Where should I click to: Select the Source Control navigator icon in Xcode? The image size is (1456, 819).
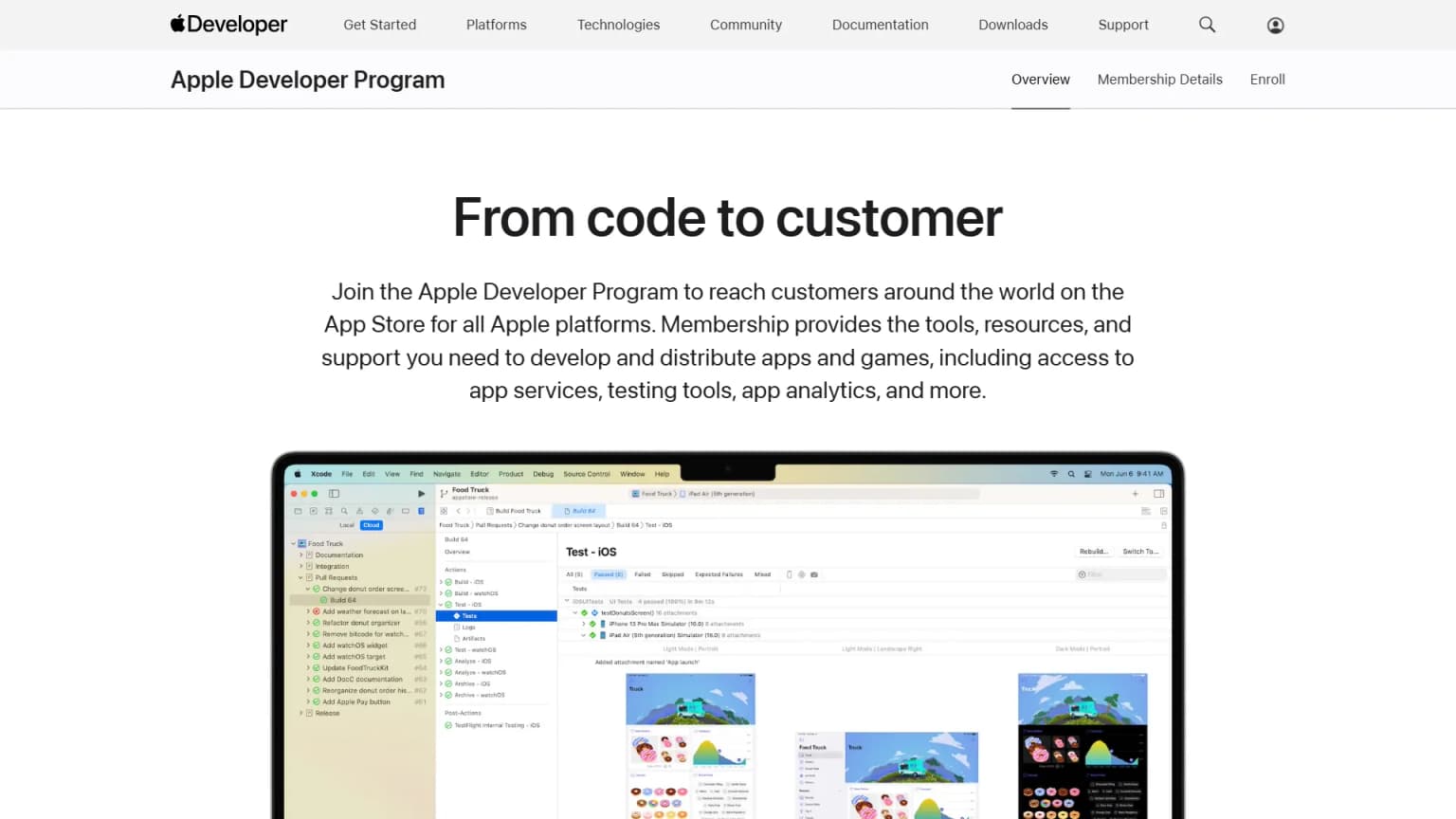tap(314, 511)
